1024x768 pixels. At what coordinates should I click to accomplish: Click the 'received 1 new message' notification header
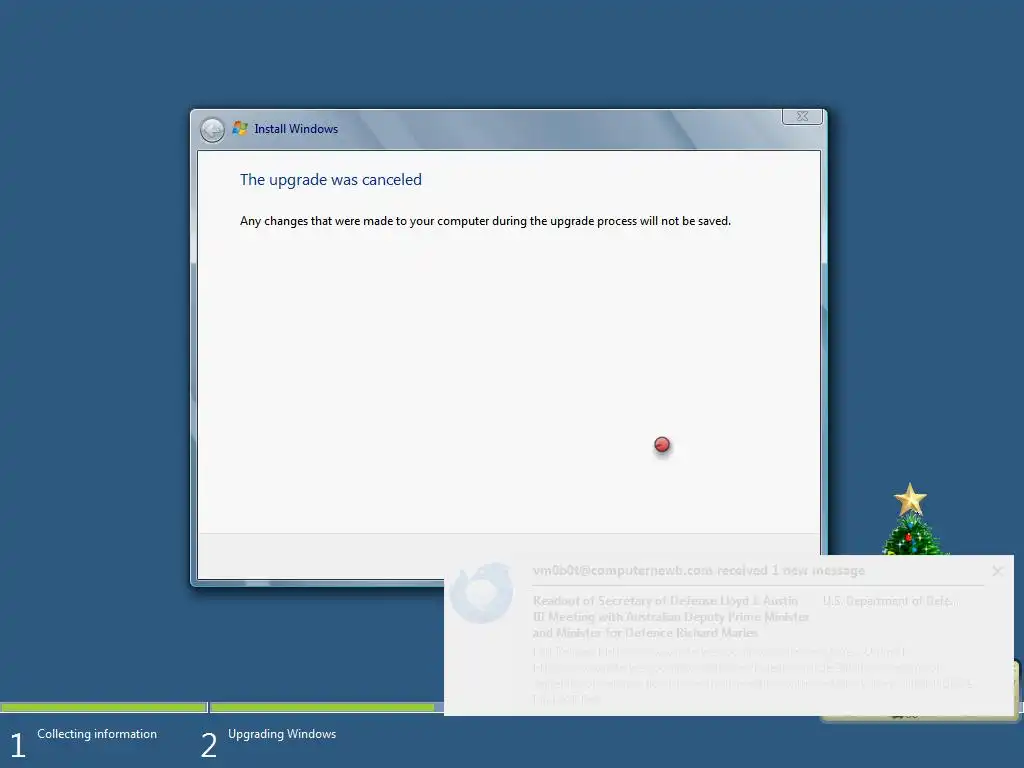pos(698,570)
